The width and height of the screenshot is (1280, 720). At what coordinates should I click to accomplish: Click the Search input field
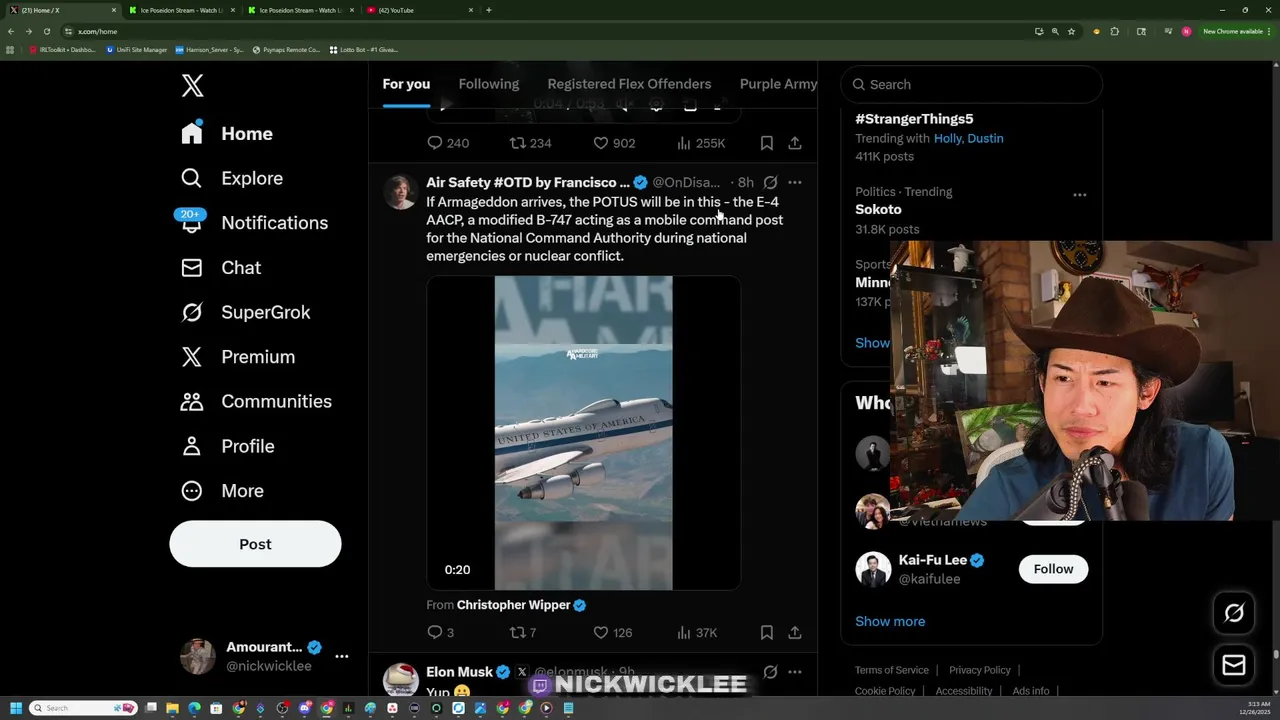tap(971, 84)
